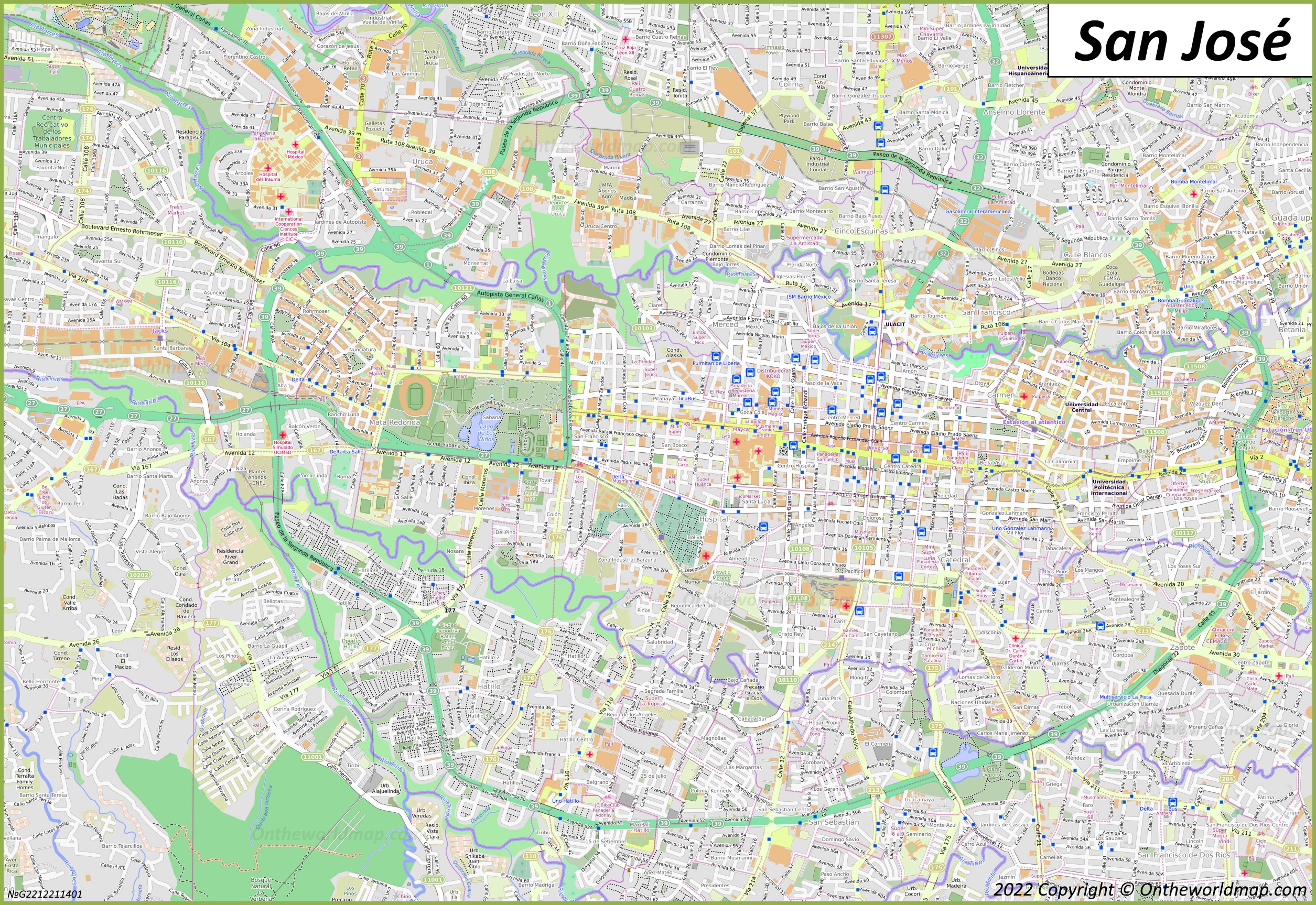Select the red cross icon above International Cooperation Ciences Institute
Screen dimensions: 1316x905
tap(288, 212)
